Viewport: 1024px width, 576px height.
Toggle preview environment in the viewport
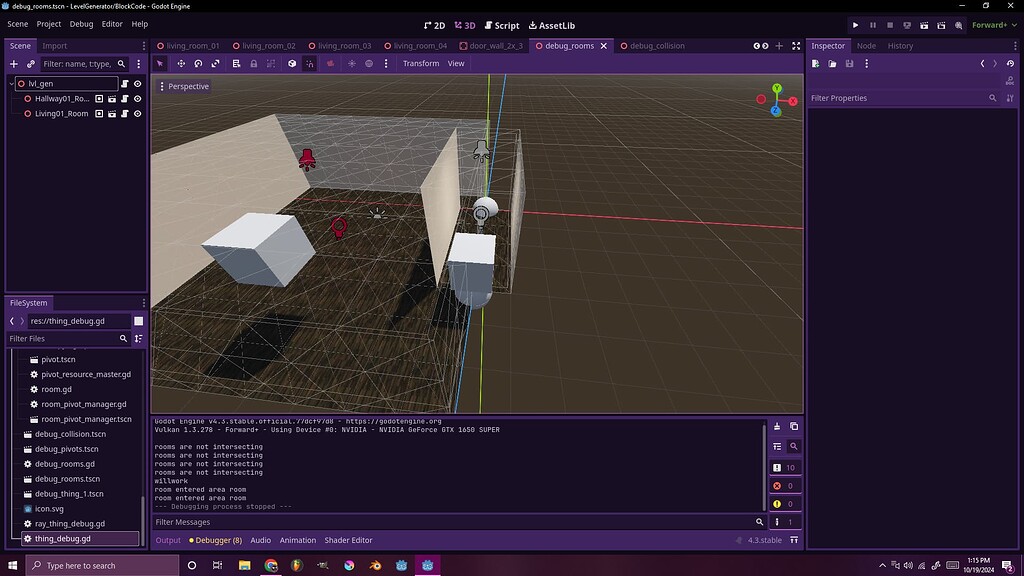point(370,63)
